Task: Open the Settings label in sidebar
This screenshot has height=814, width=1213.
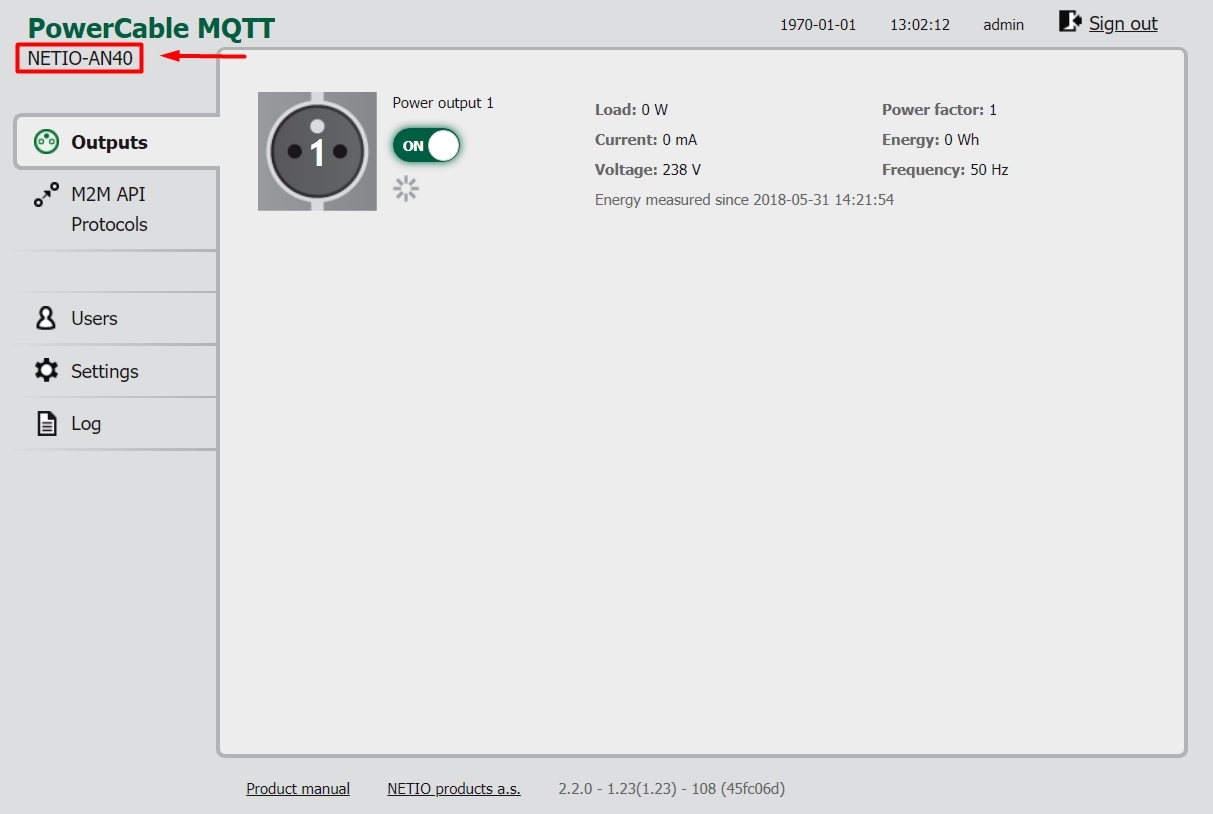Action: pos(105,372)
